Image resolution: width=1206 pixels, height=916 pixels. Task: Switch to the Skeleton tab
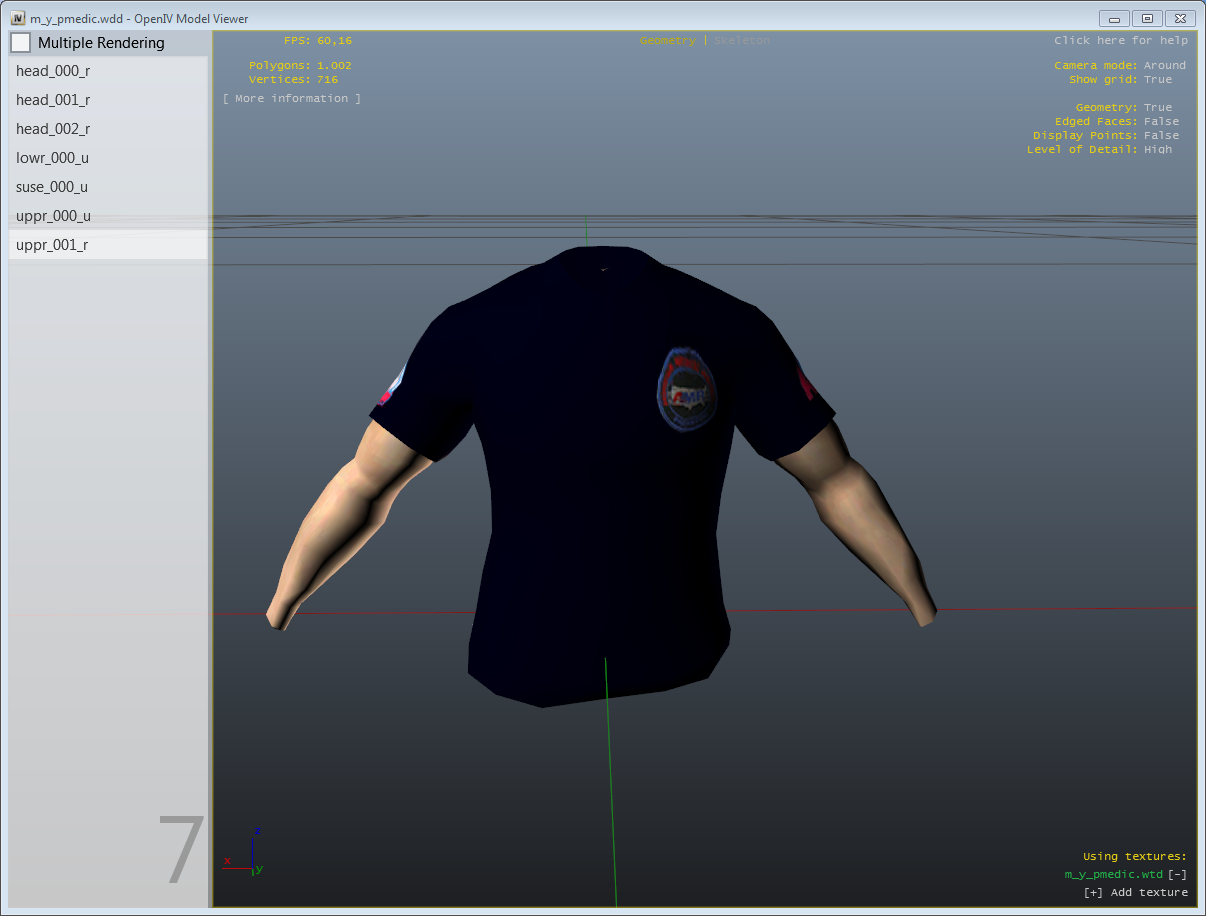tap(742, 41)
